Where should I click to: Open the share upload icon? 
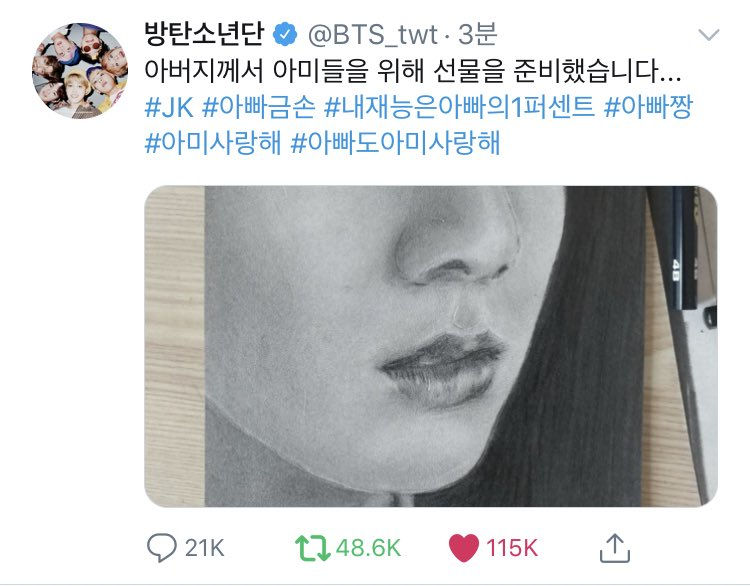(x=615, y=548)
